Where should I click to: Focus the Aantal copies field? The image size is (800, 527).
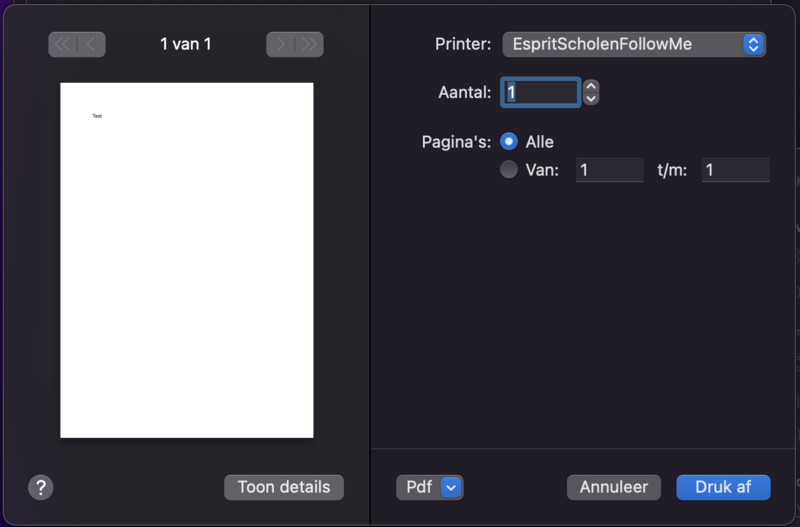pos(540,92)
